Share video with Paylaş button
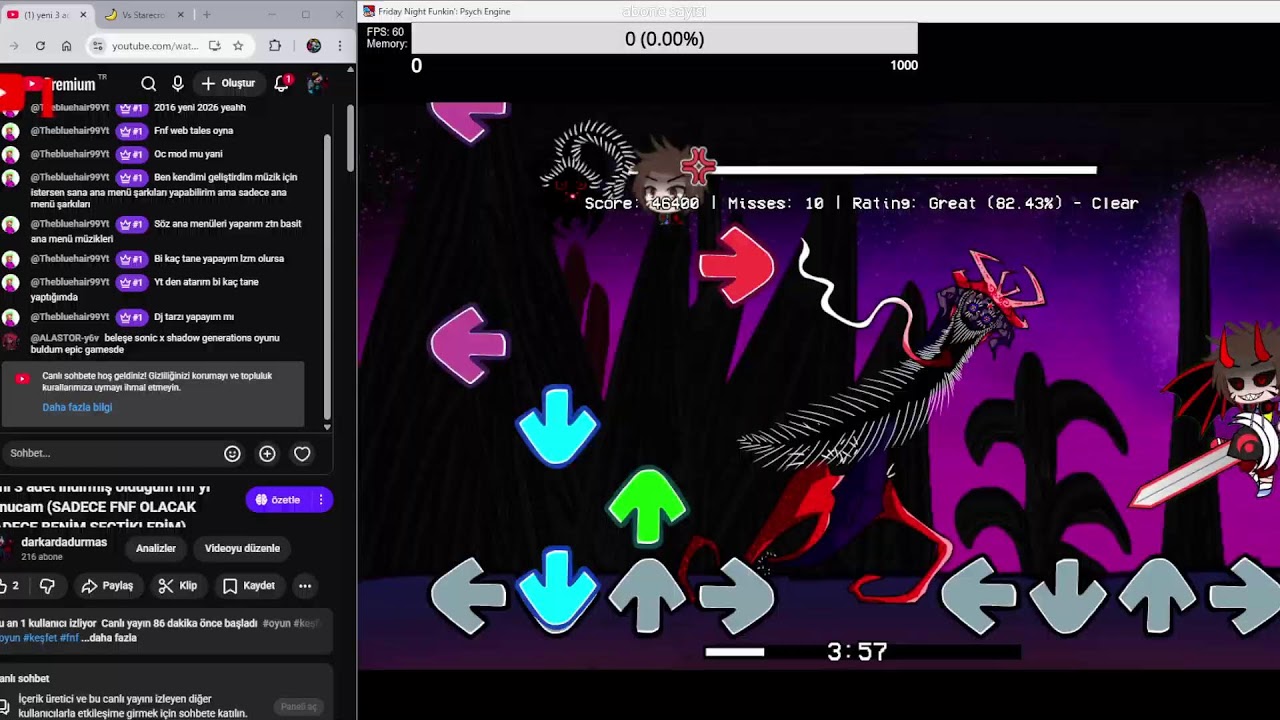 (107, 586)
